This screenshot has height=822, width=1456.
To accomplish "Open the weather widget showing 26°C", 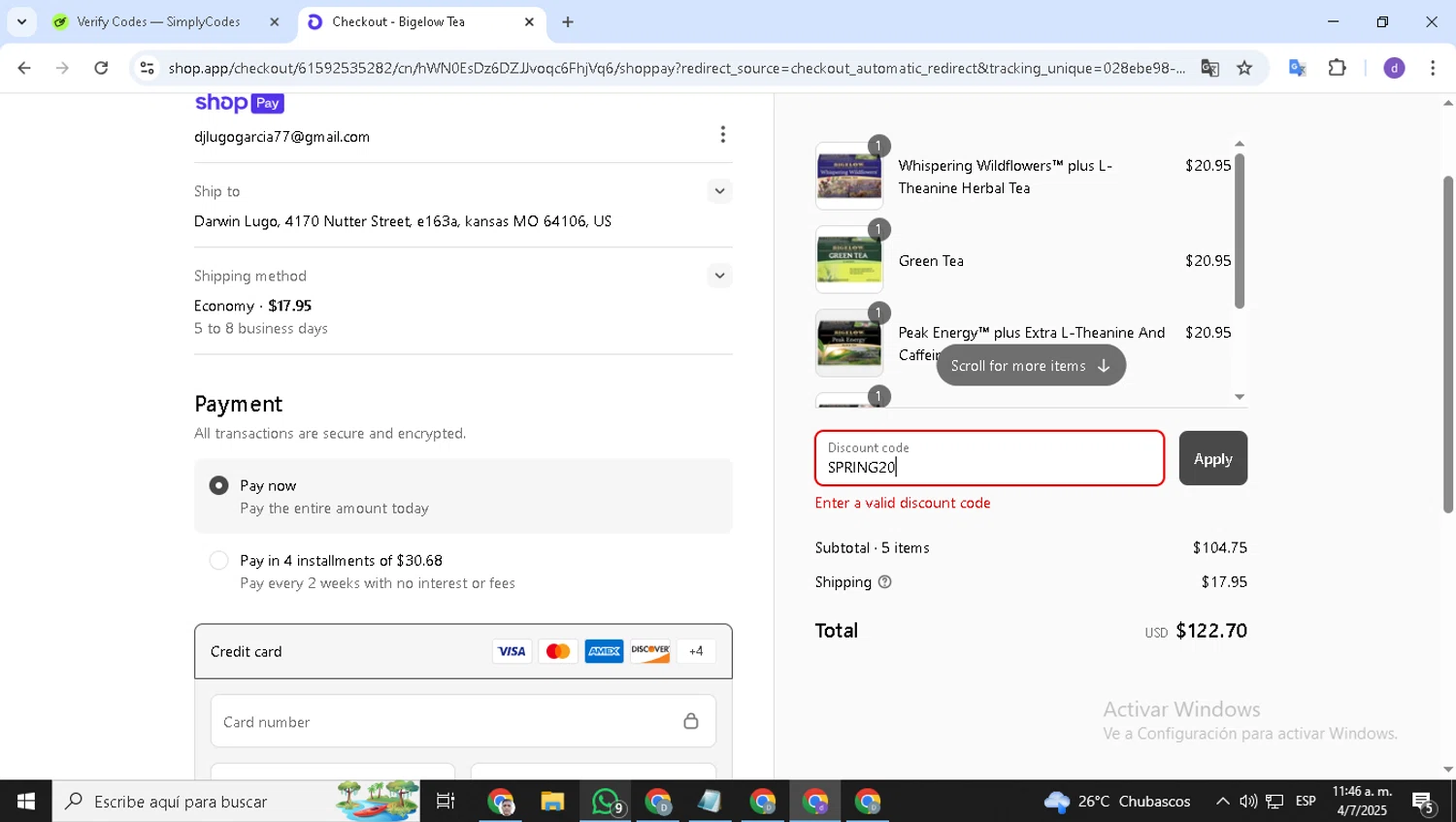I will coord(1117,802).
